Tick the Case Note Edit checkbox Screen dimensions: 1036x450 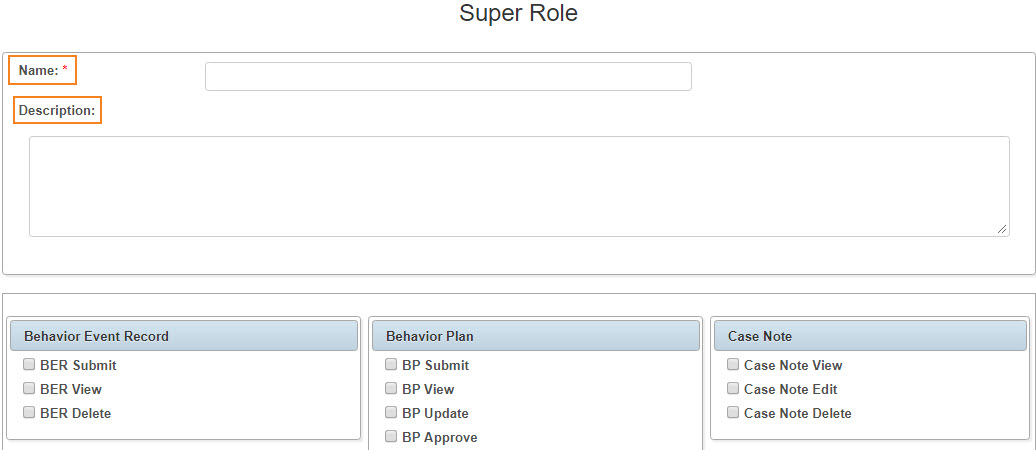pos(733,389)
